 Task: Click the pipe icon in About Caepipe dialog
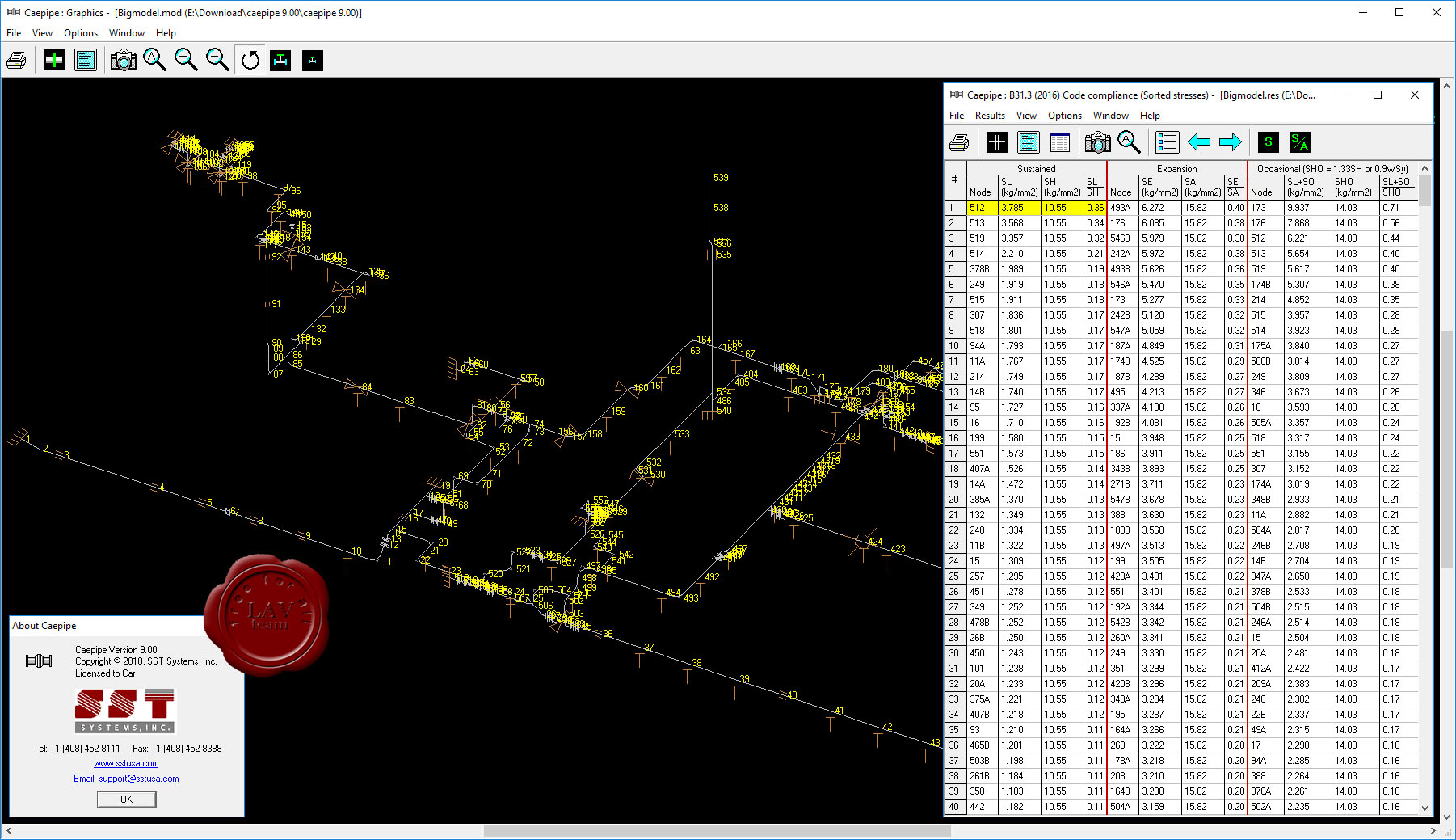click(x=39, y=661)
